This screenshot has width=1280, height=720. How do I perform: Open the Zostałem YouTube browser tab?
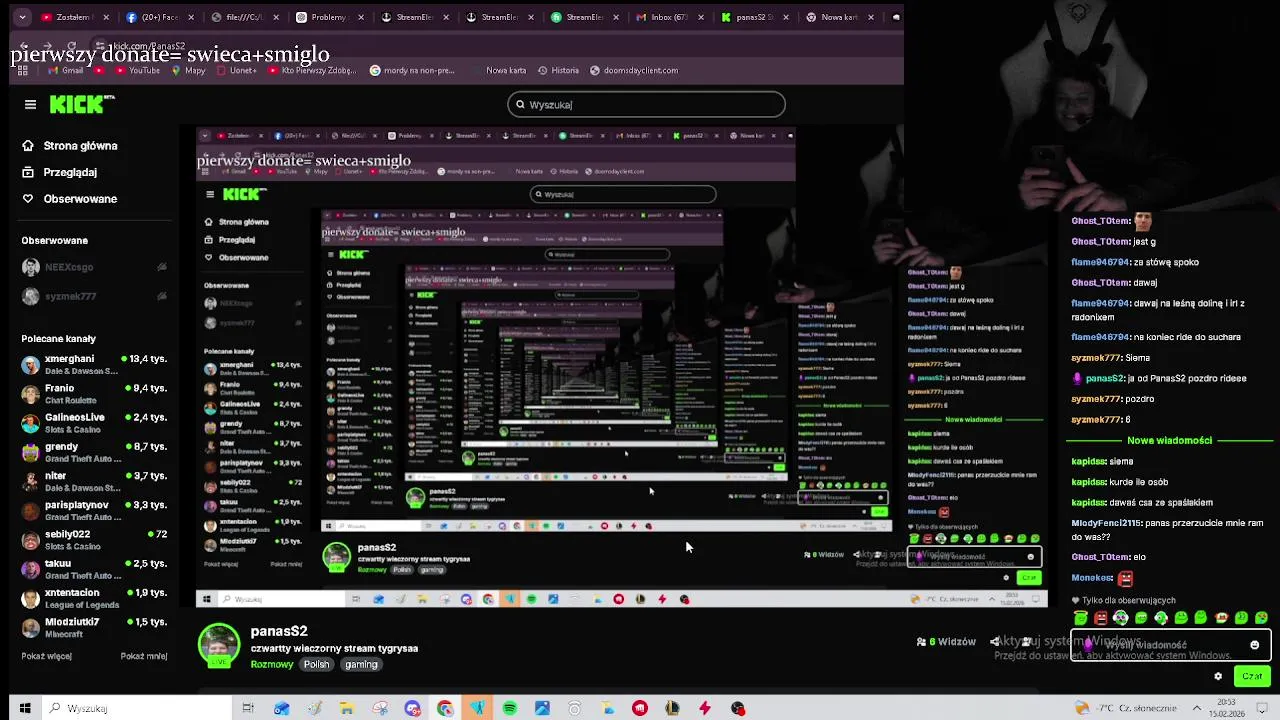(75, 17)
